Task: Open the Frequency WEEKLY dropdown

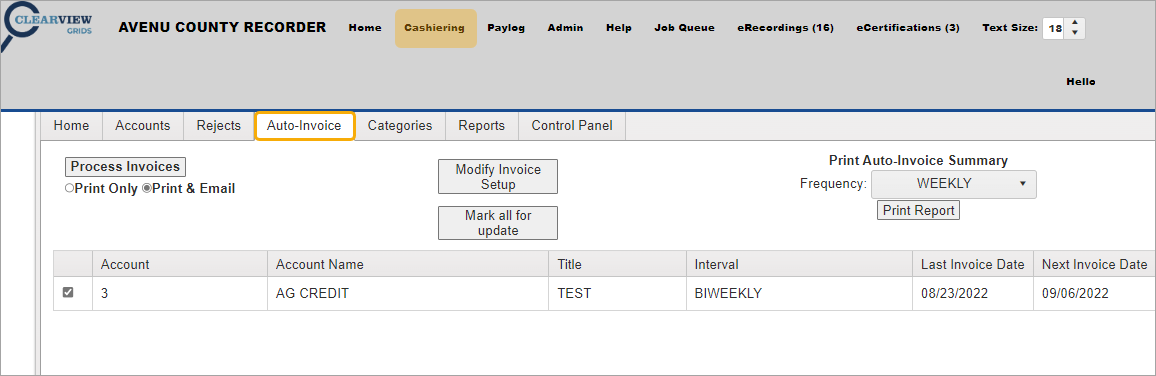Action: 953,184
